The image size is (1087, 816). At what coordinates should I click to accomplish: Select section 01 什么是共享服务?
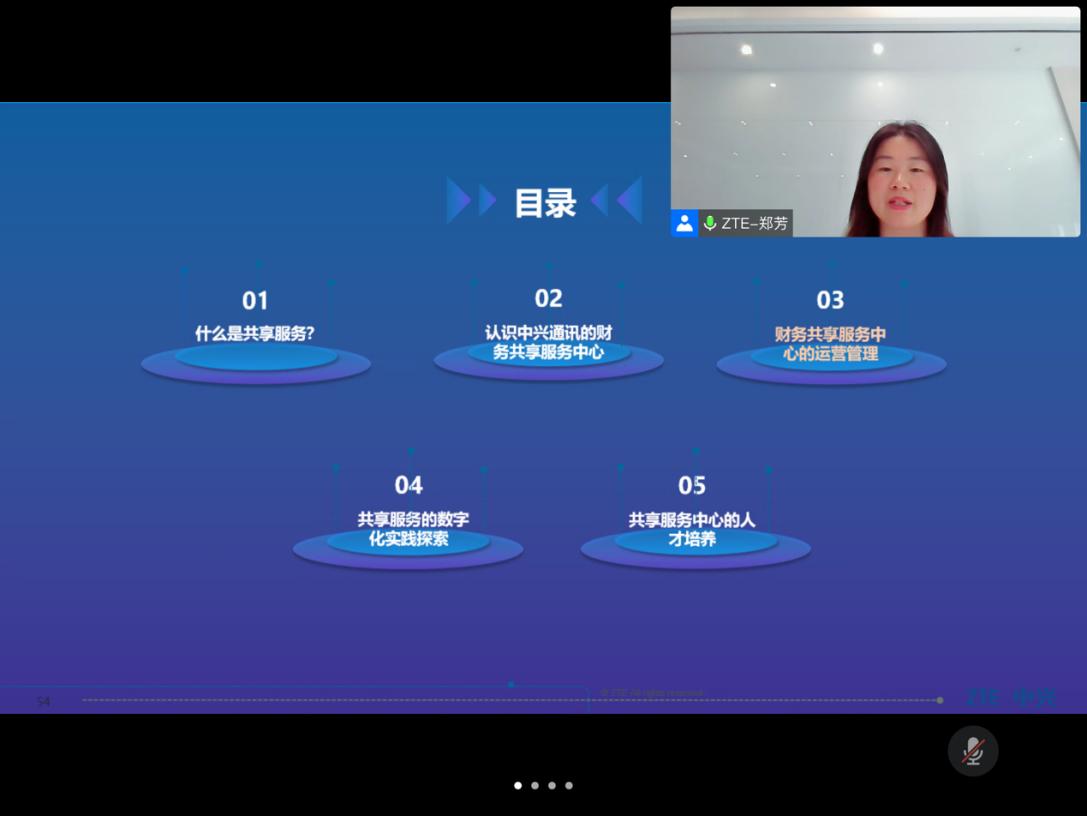click(x=255, y=334)
